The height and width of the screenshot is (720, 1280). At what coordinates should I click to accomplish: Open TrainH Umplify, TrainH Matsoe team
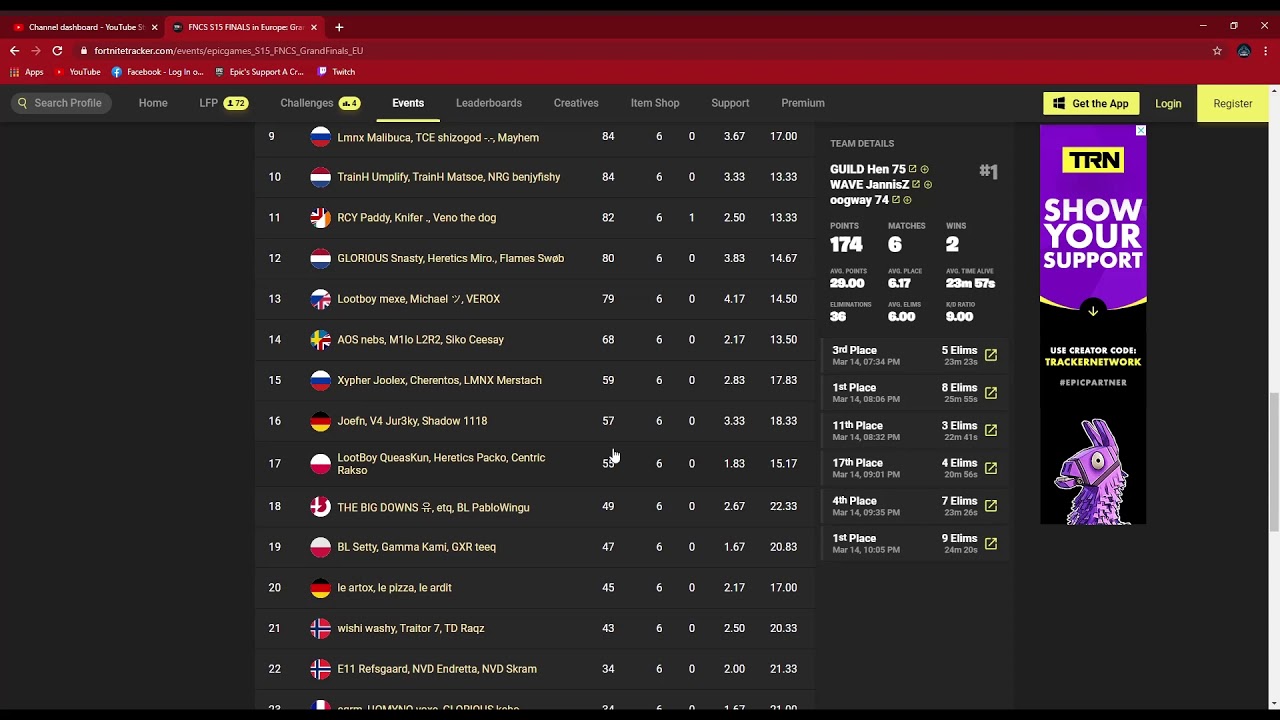pos(449,177)
